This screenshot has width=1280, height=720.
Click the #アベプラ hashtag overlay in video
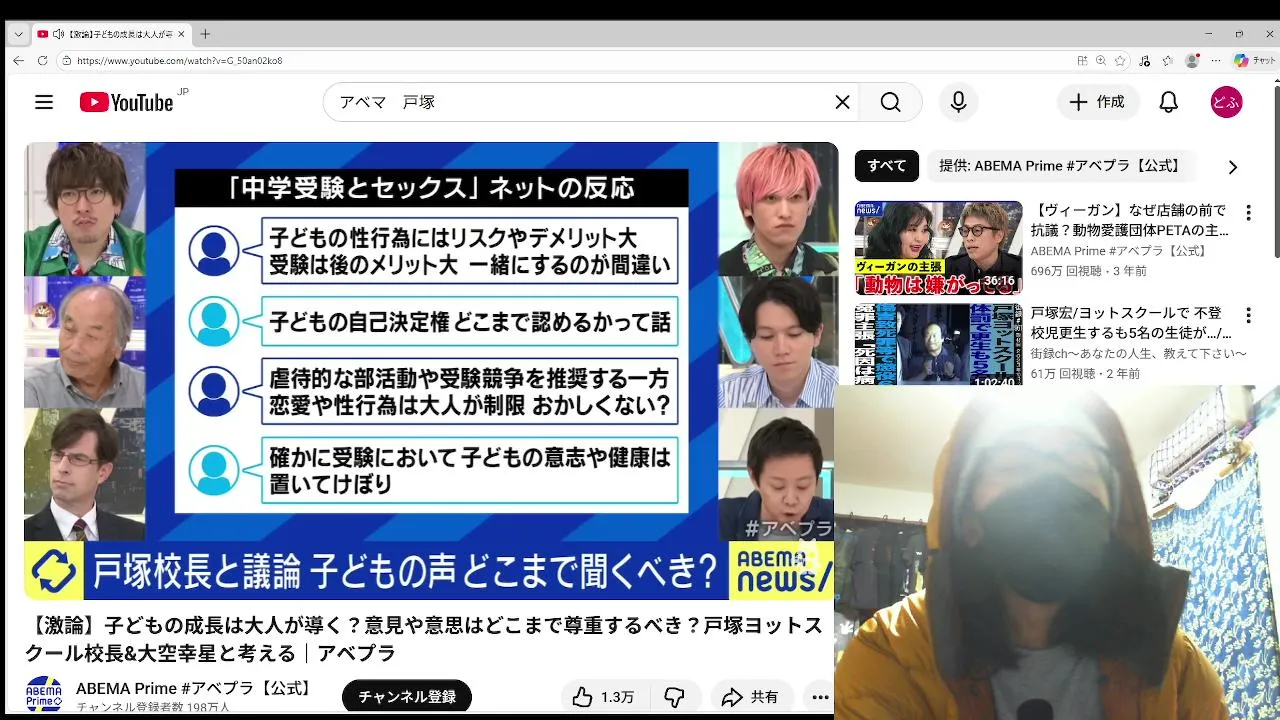pyautogui.click(x=788, y=528)
